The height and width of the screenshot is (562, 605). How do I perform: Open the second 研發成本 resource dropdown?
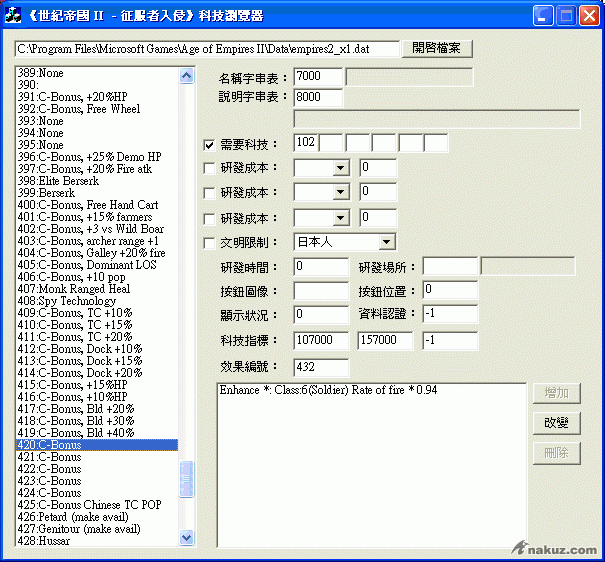pyautogui.click(x=341, y=192)
